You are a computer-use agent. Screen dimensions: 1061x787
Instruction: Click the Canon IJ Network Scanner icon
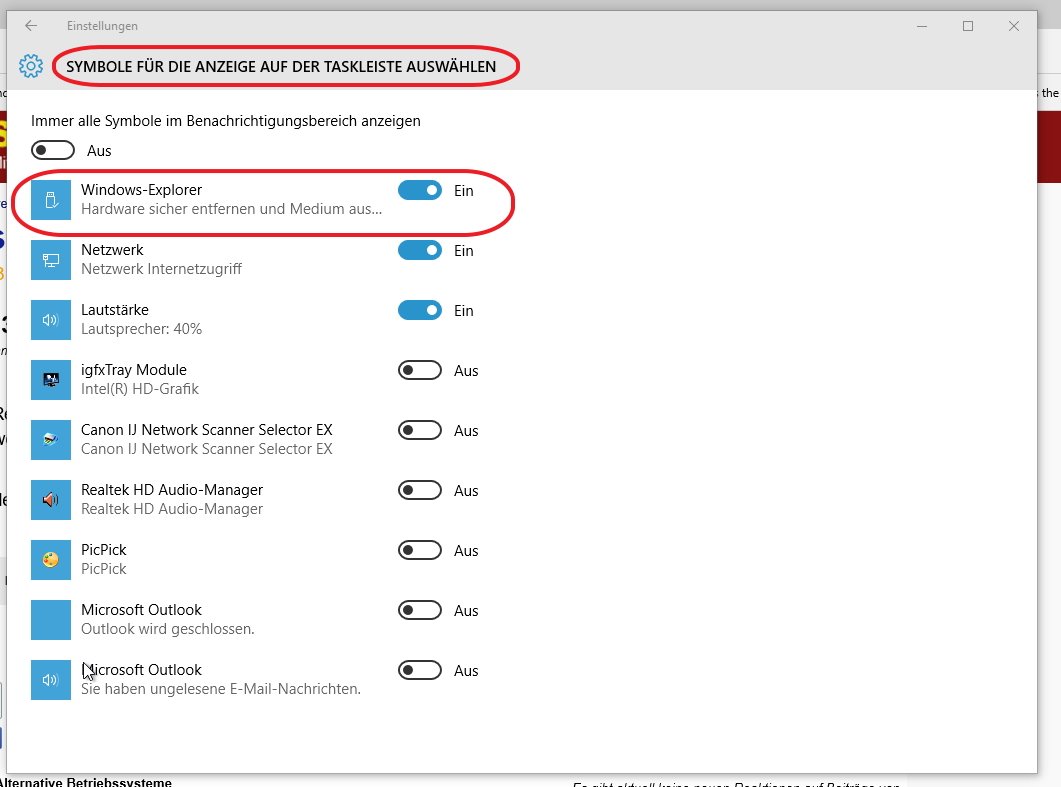coord(51,440)
